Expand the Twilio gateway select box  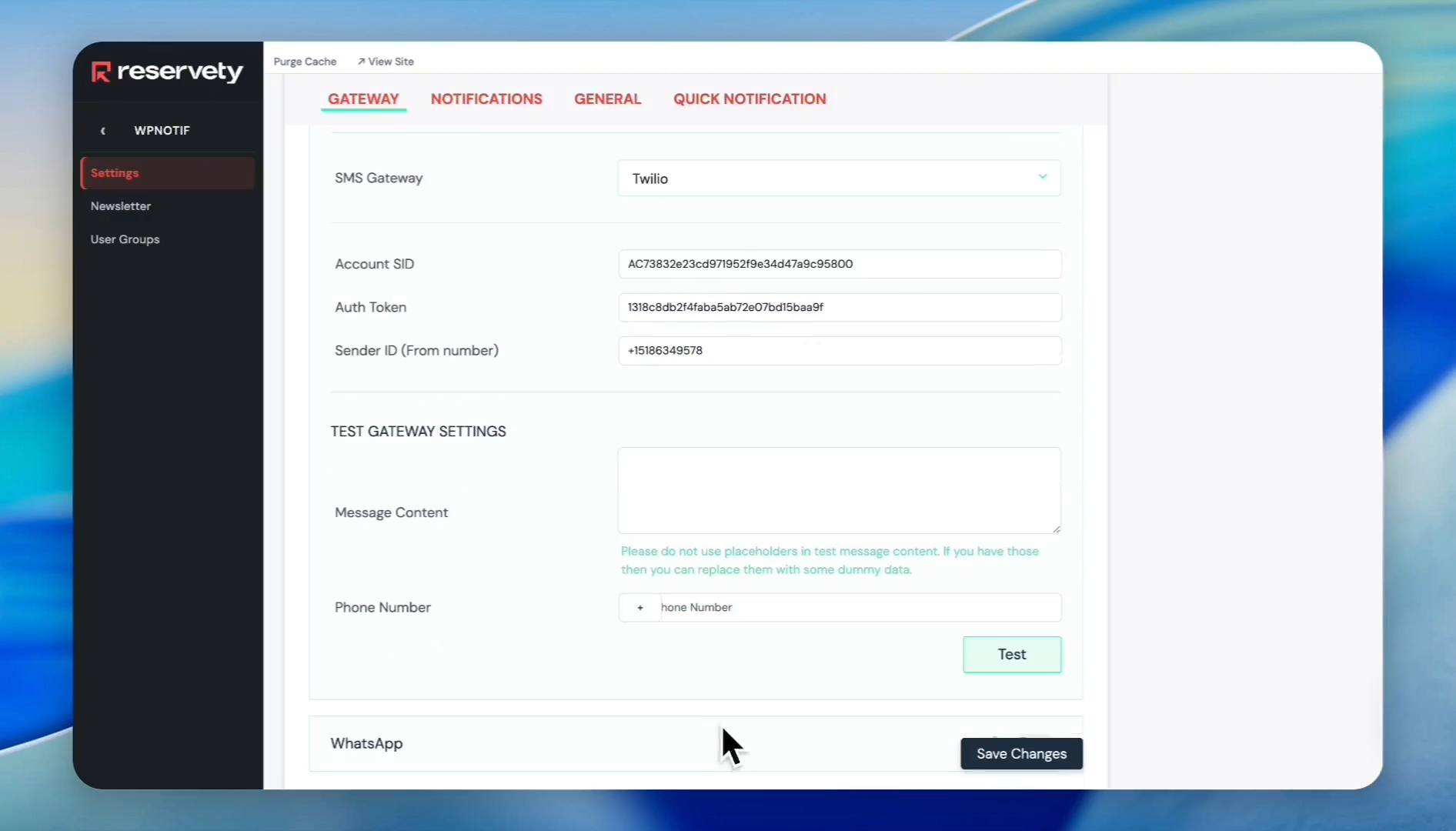point(837,179)
